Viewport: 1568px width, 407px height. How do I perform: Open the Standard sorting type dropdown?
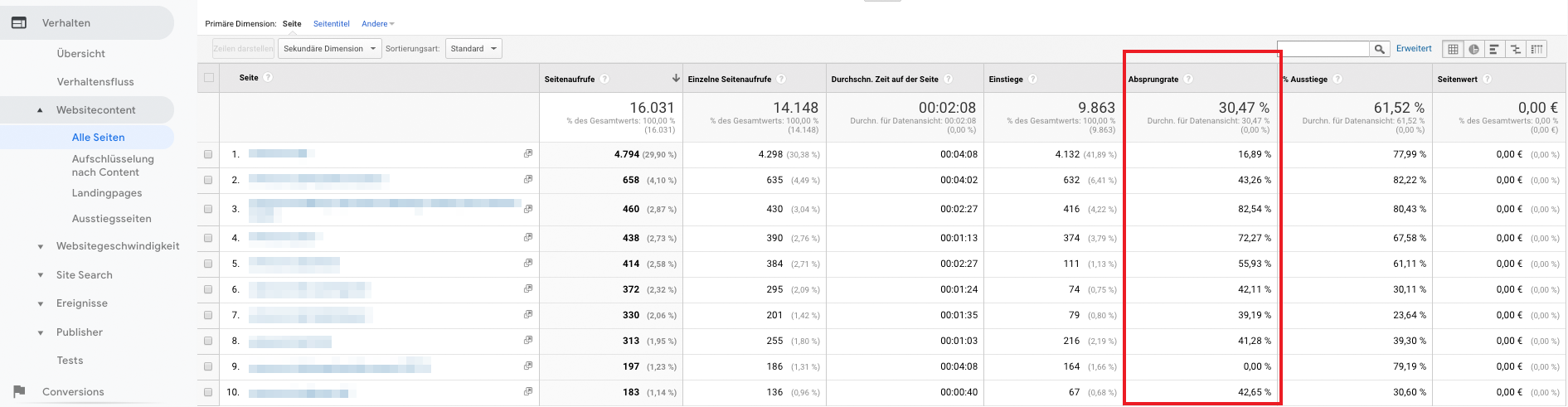click(473, 49)
